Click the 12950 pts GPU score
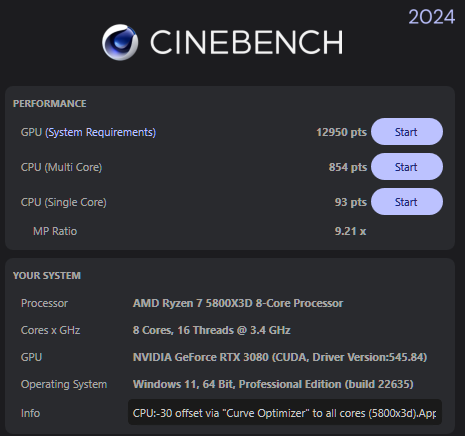Viewport: 465px width, 436px height. point(341,132)
